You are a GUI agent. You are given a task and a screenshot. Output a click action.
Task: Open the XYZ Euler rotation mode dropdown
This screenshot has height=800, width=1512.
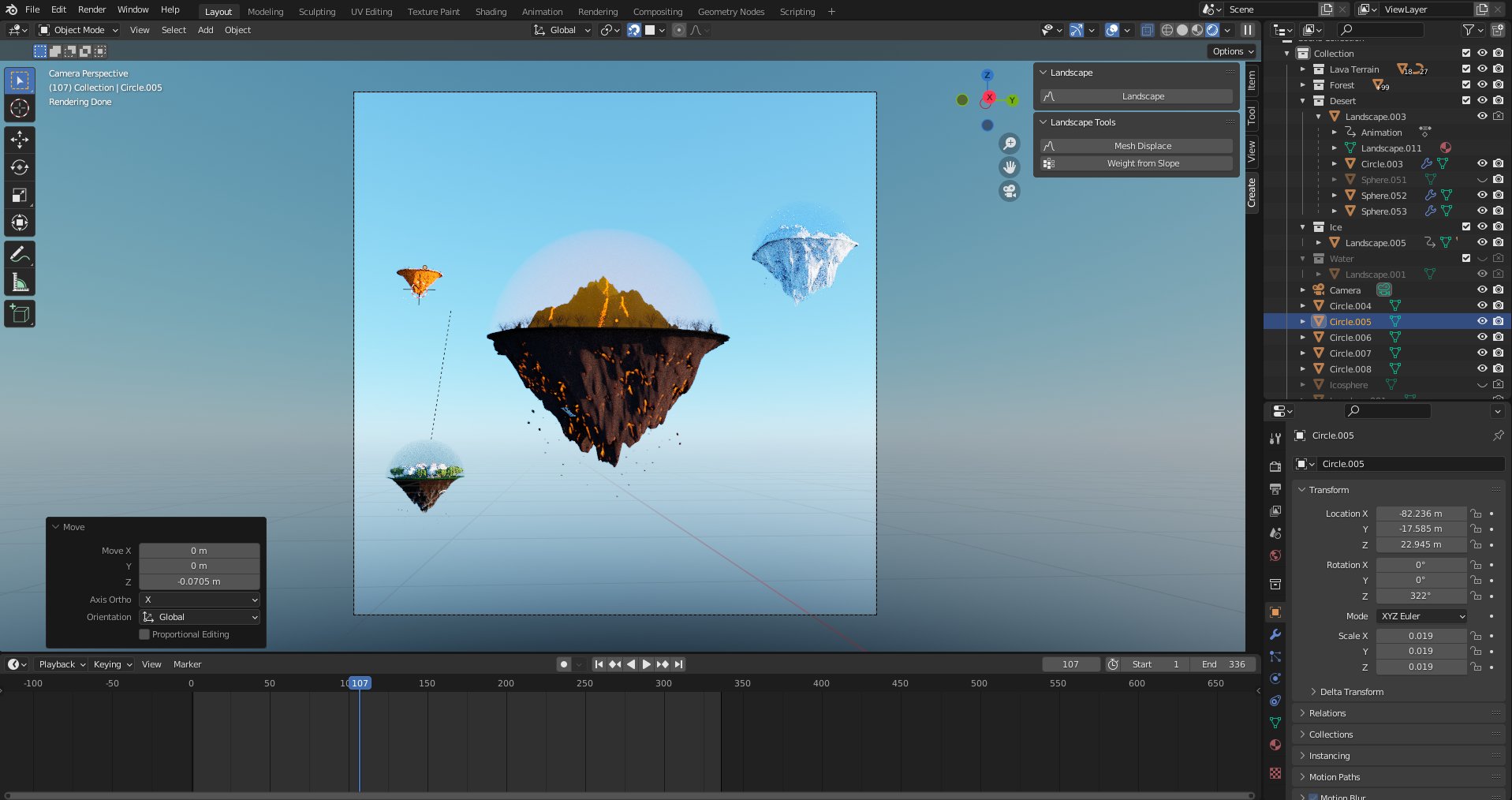(1422, 616)
